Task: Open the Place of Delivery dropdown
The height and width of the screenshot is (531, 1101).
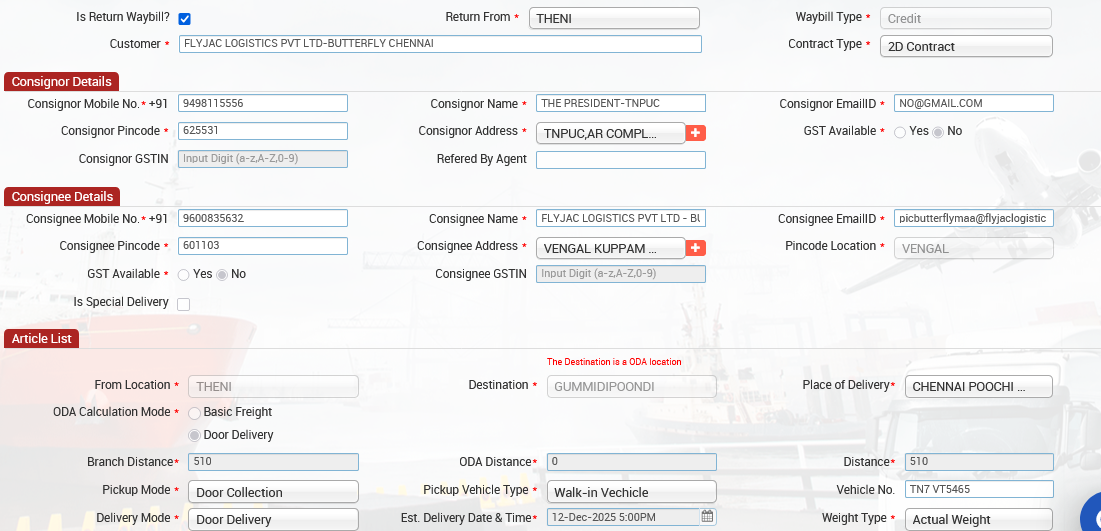Action: click(x=978, y=387)
